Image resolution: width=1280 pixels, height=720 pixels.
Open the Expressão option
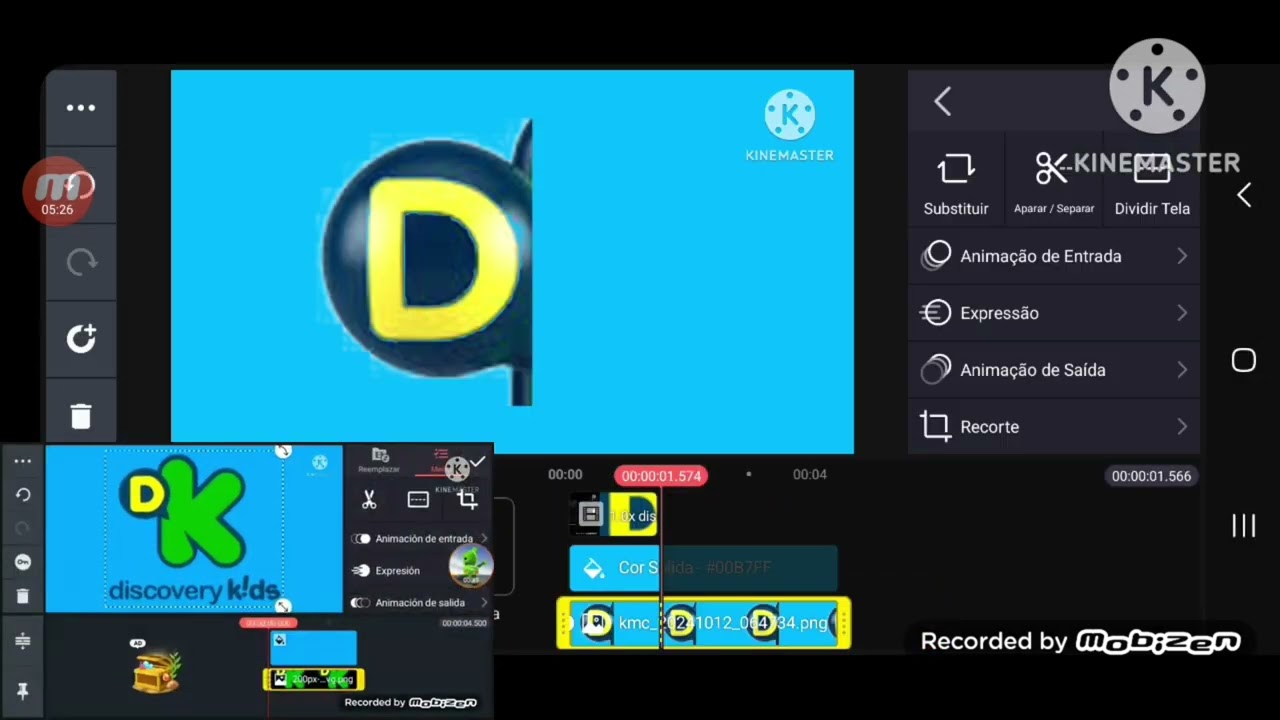1054,313
